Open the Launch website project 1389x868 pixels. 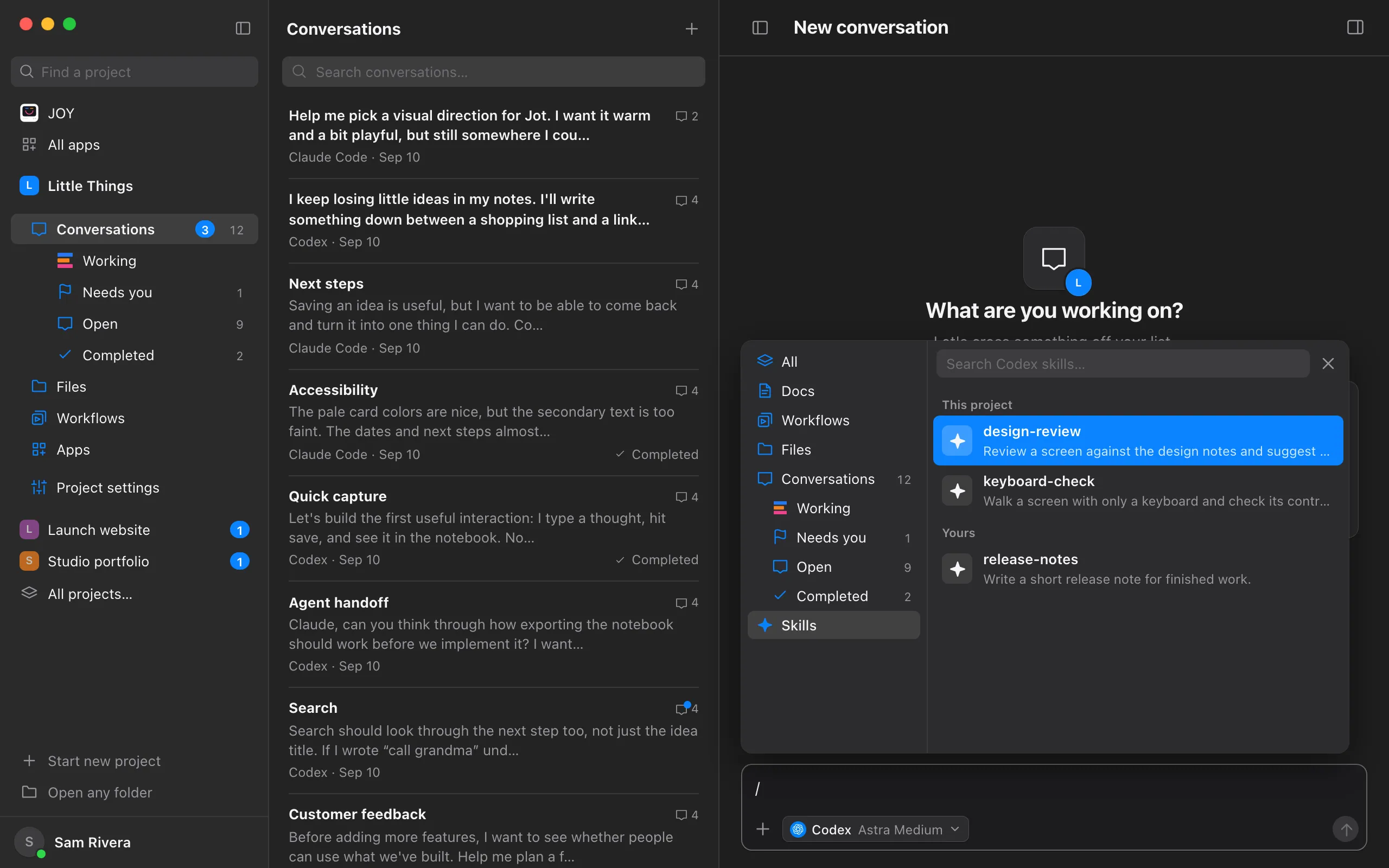(135, 529)
